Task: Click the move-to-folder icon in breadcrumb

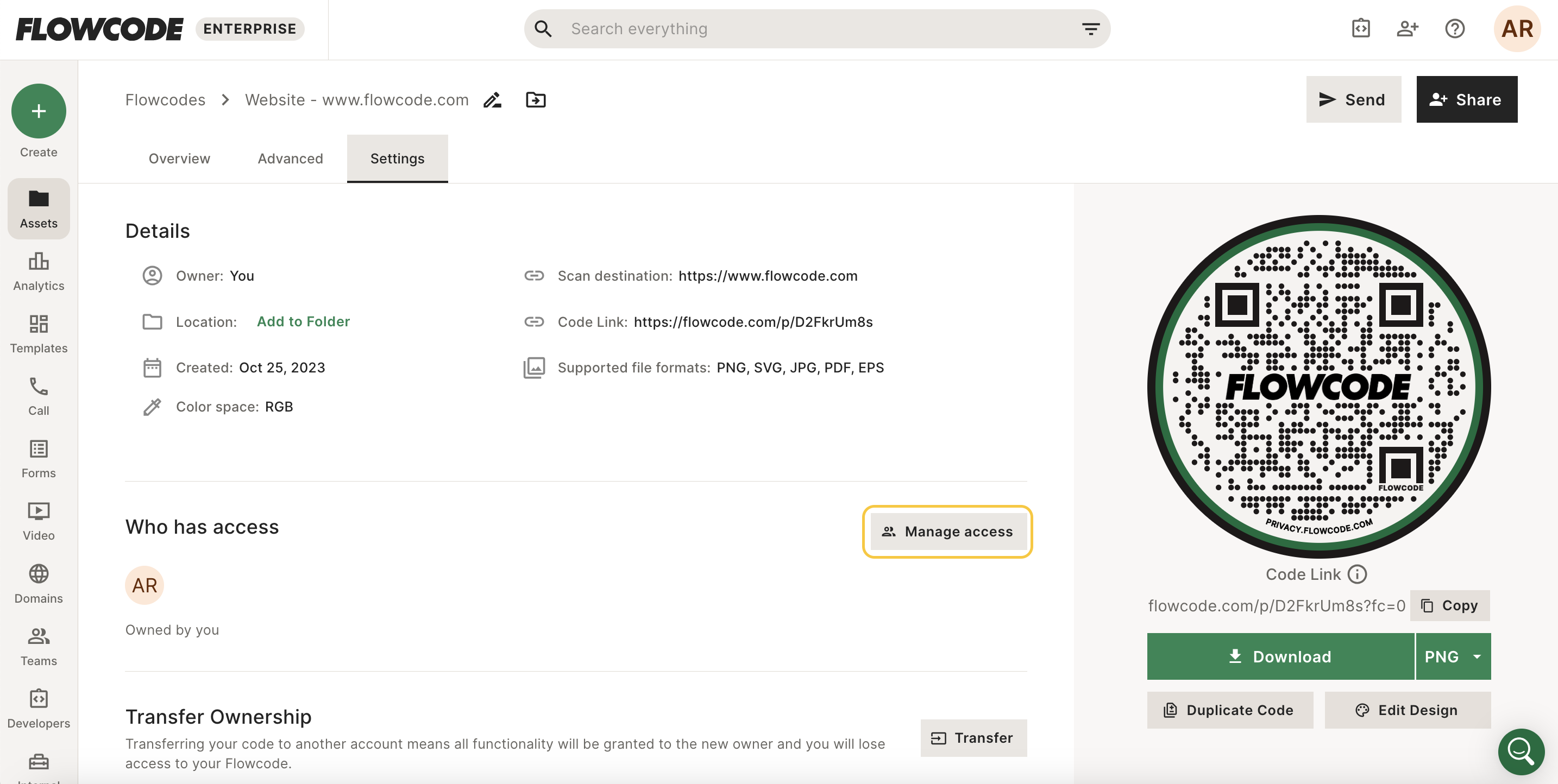Action: (536, 100)
